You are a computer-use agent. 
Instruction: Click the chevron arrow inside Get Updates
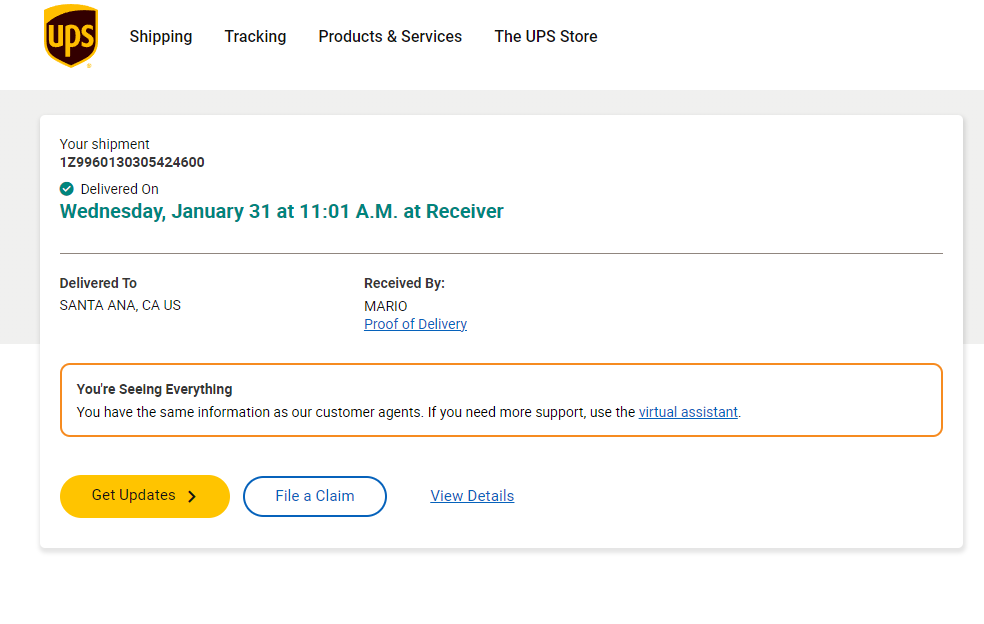[x=192, y=497]
